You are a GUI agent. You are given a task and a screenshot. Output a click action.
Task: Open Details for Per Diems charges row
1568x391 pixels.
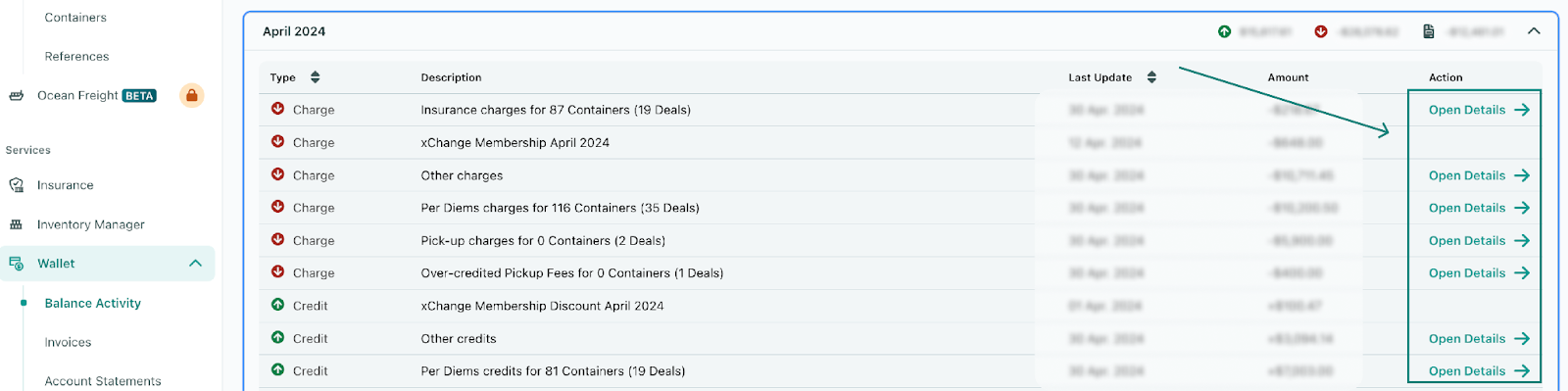pyautogui.click(x=1478, y=208)
